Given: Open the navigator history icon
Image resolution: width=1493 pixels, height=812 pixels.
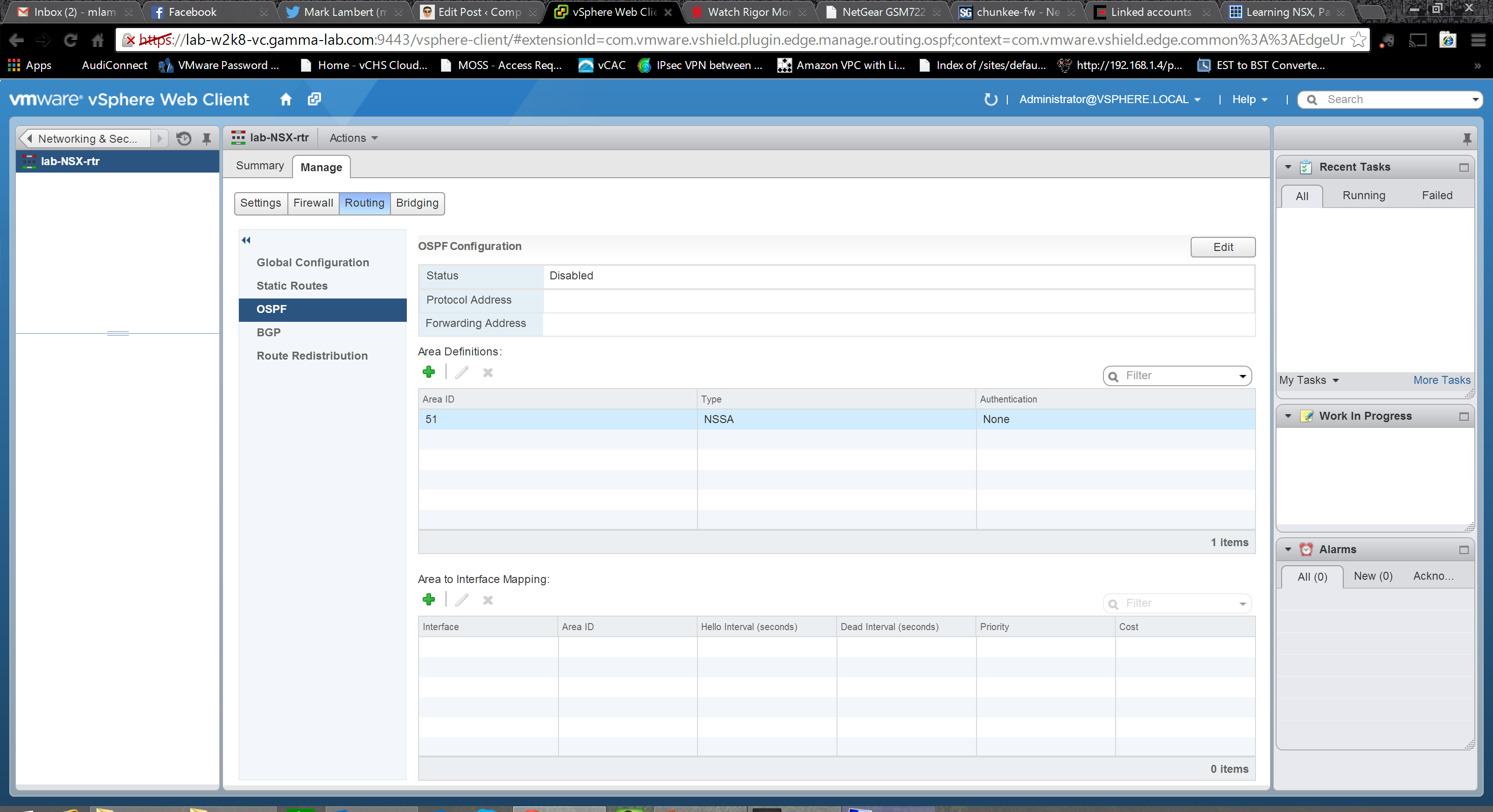Looking at the screenshot, I should (x=184, y=139).
